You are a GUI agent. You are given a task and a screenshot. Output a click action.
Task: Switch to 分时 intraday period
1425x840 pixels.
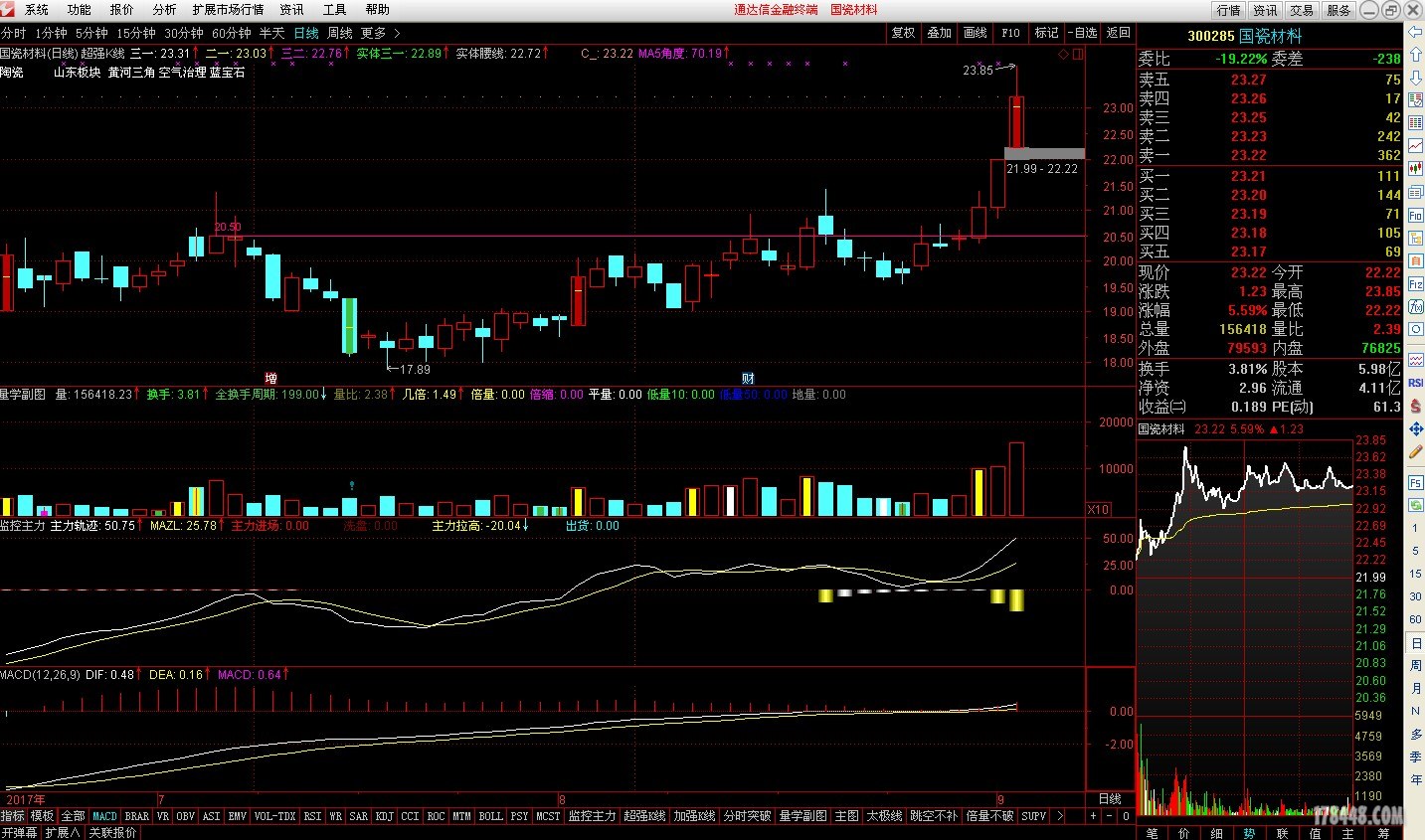coord(14,33)
